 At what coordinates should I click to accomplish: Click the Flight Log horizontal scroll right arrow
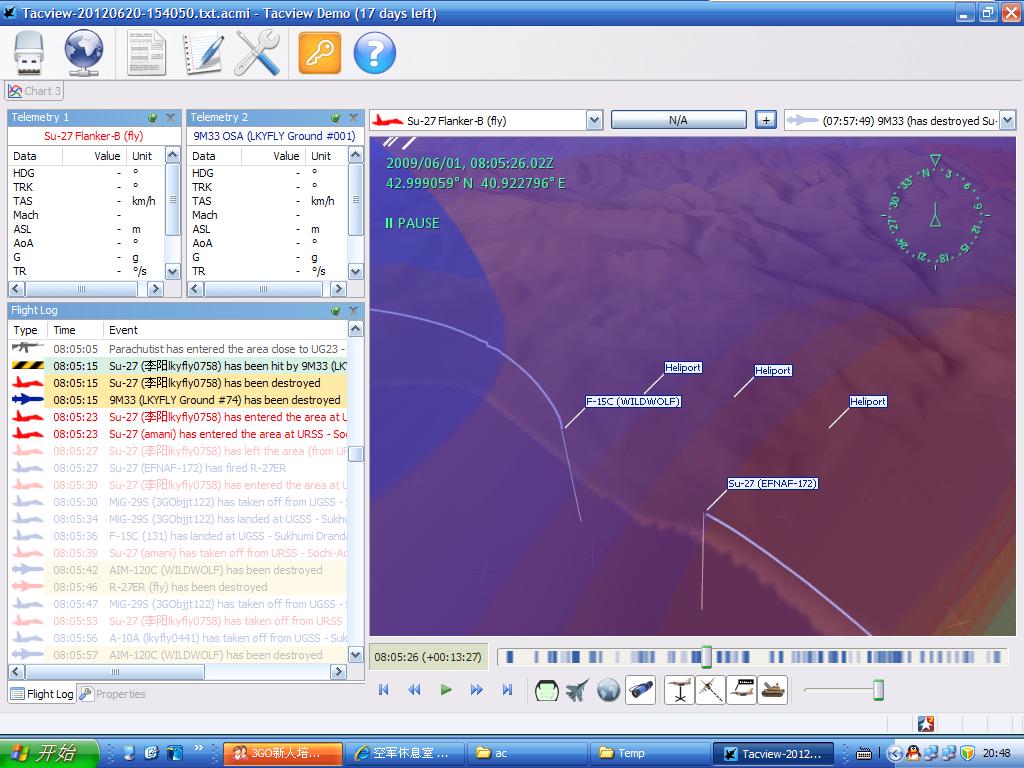tap(338, 671)
